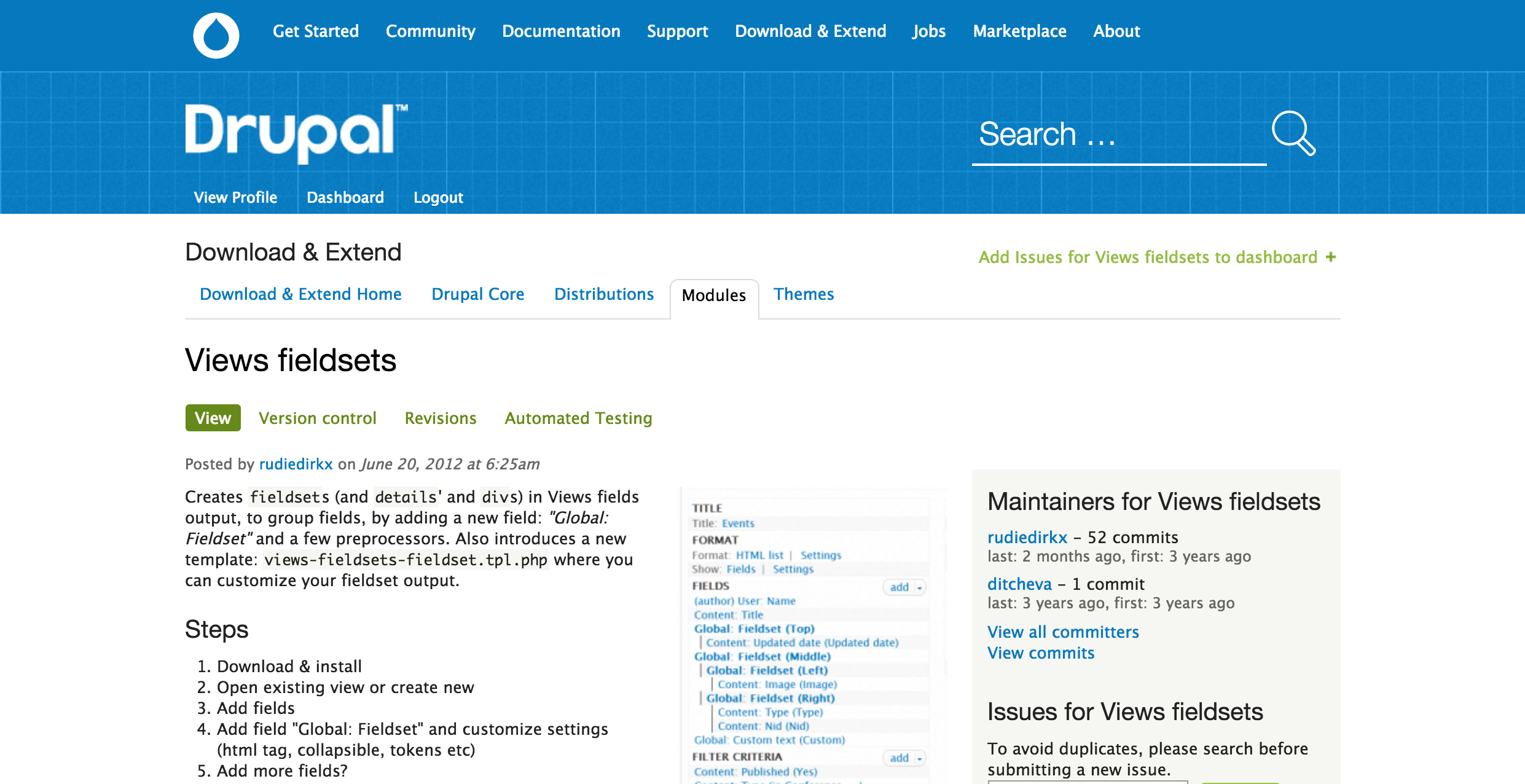Screen dimensions: 1525x784
Task: Click the large Drupal wordmark logo
Action: [x=296, y=133]
